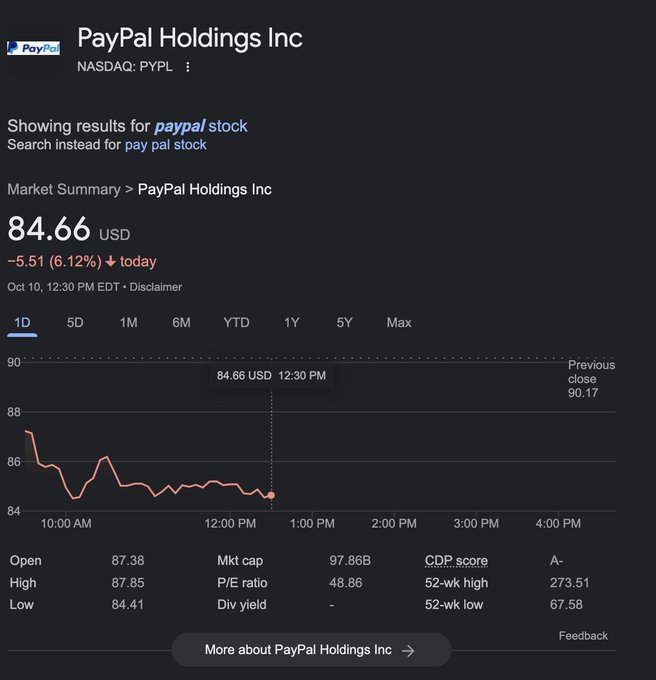Click the High value 87.85
The height and width of the screenshot is (680, 656).
[127, 582]
